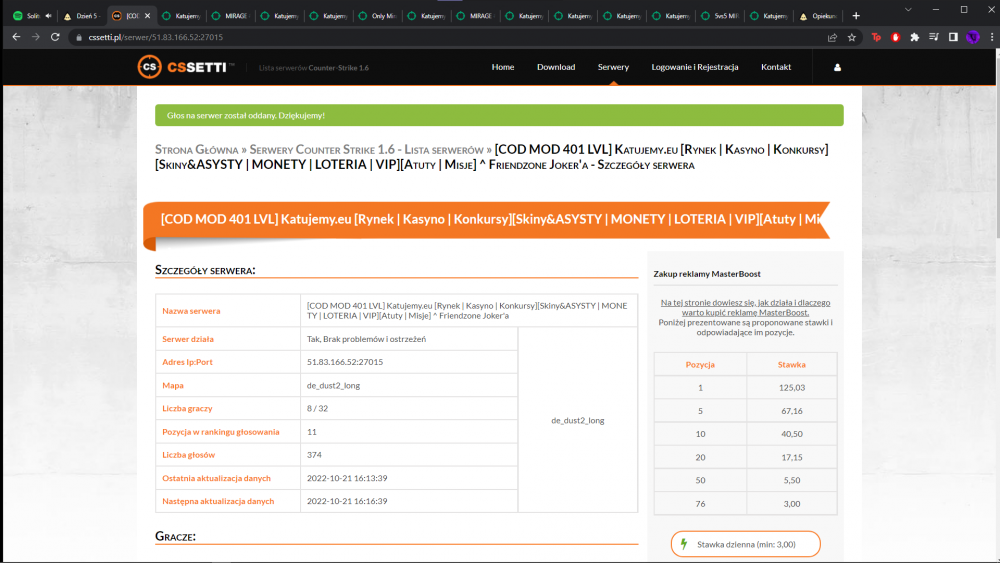The image size is (1000, 563).
Task: Expand the tab search chevron
Action: coord(908,10)
